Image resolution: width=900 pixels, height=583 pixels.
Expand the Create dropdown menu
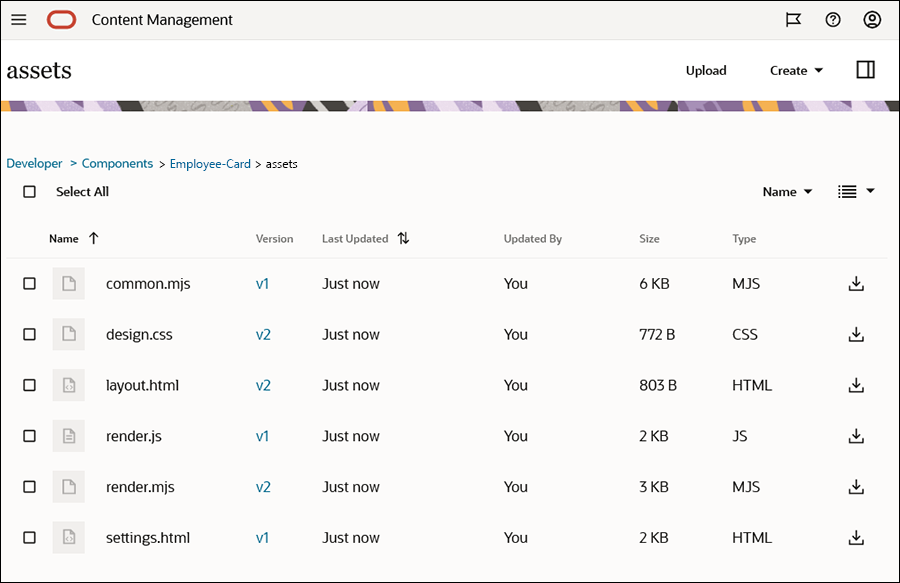click(796, 71)
